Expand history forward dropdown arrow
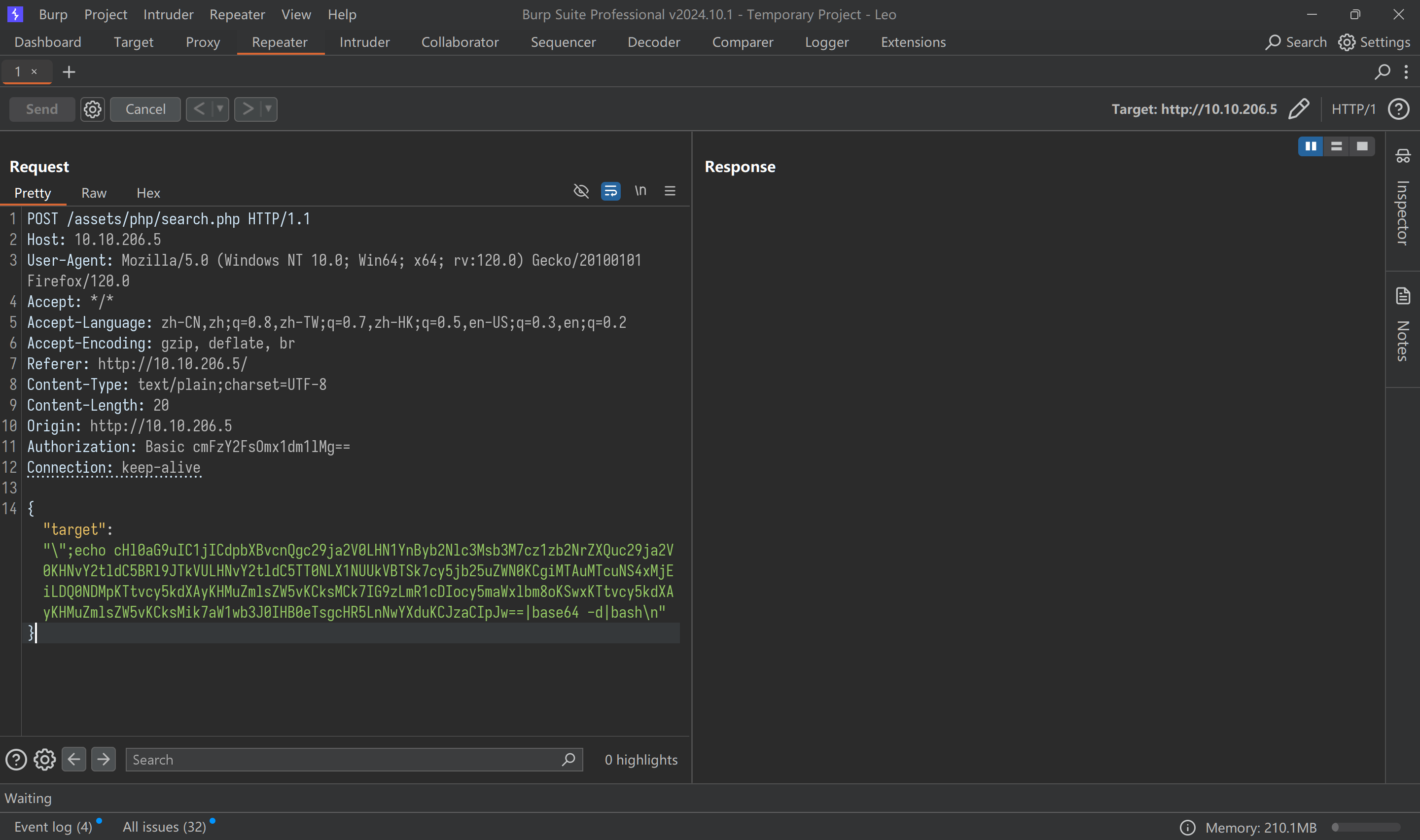Image resolution: width=1420 pixels, height=840 pixels. [268, 108]
